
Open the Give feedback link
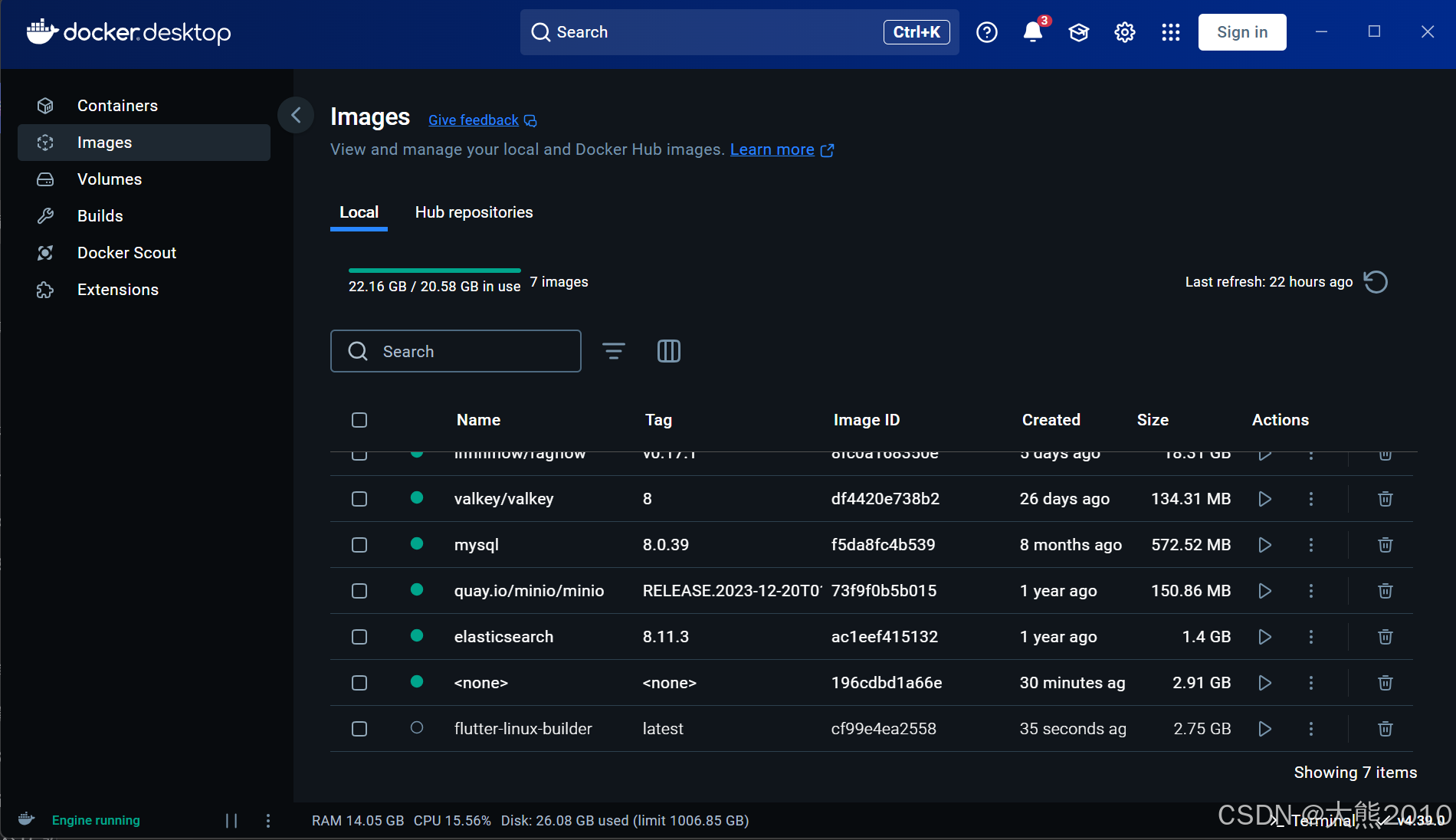click(473, 120)
